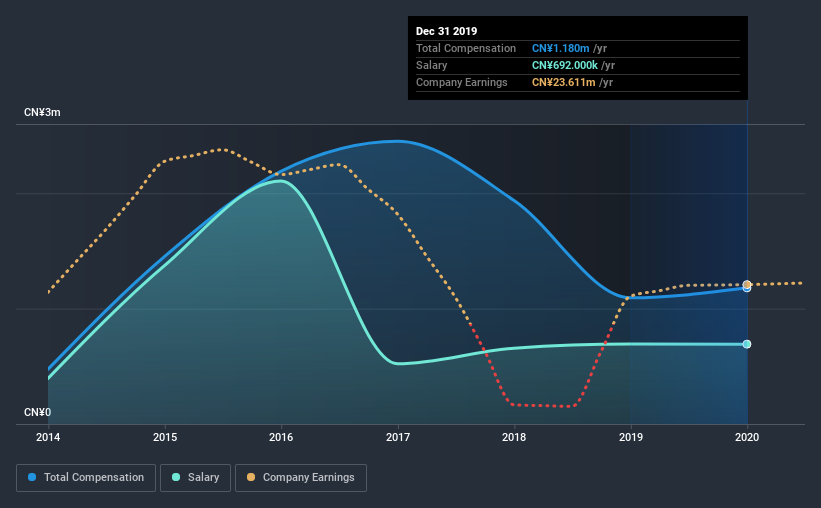The image size is (821, 508).
Task: Click the Salary label in tooltip
Action: click(432, 65)
